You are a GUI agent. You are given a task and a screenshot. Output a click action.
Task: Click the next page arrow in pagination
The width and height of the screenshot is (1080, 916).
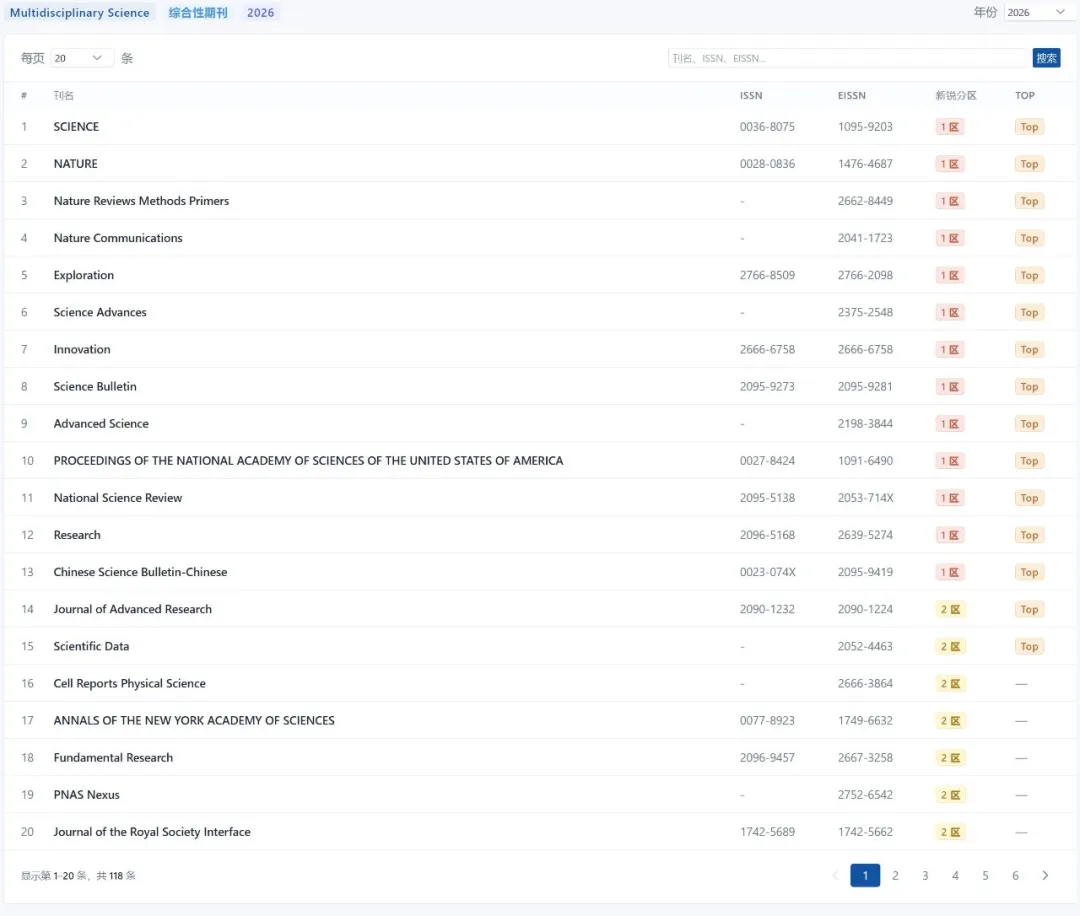point(1045,876)
